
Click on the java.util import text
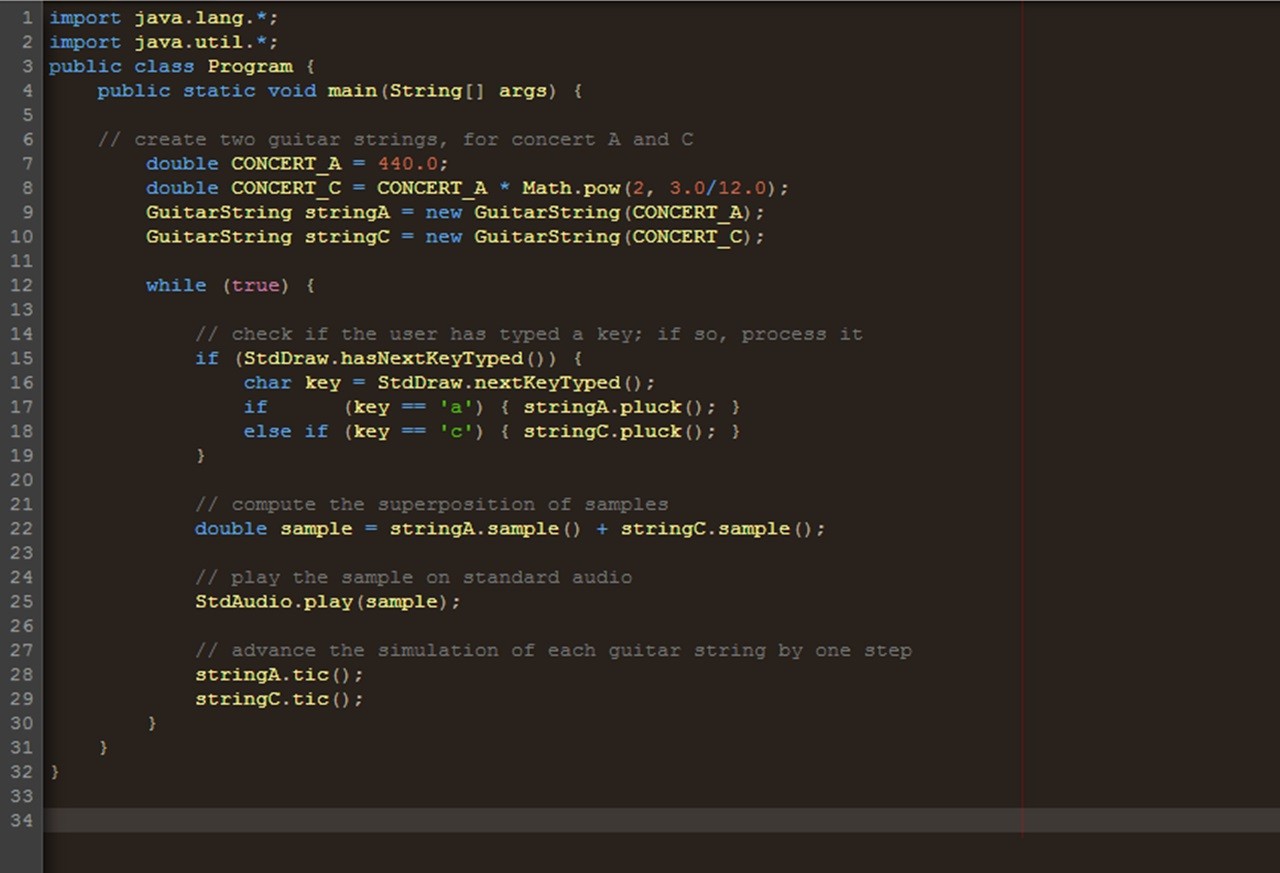click(x=205, y=42)
